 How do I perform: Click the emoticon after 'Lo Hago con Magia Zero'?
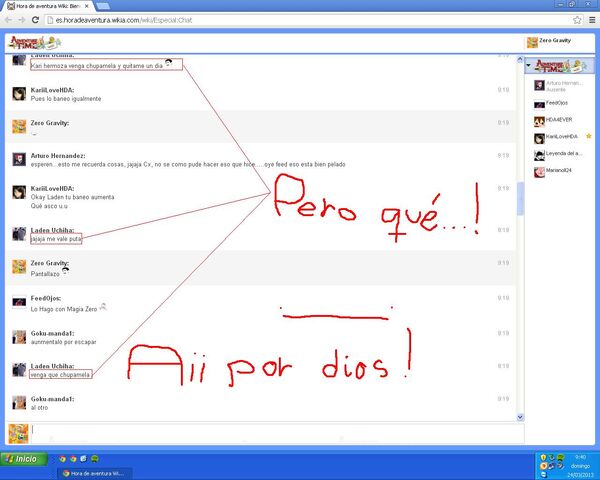pos(103,306)
